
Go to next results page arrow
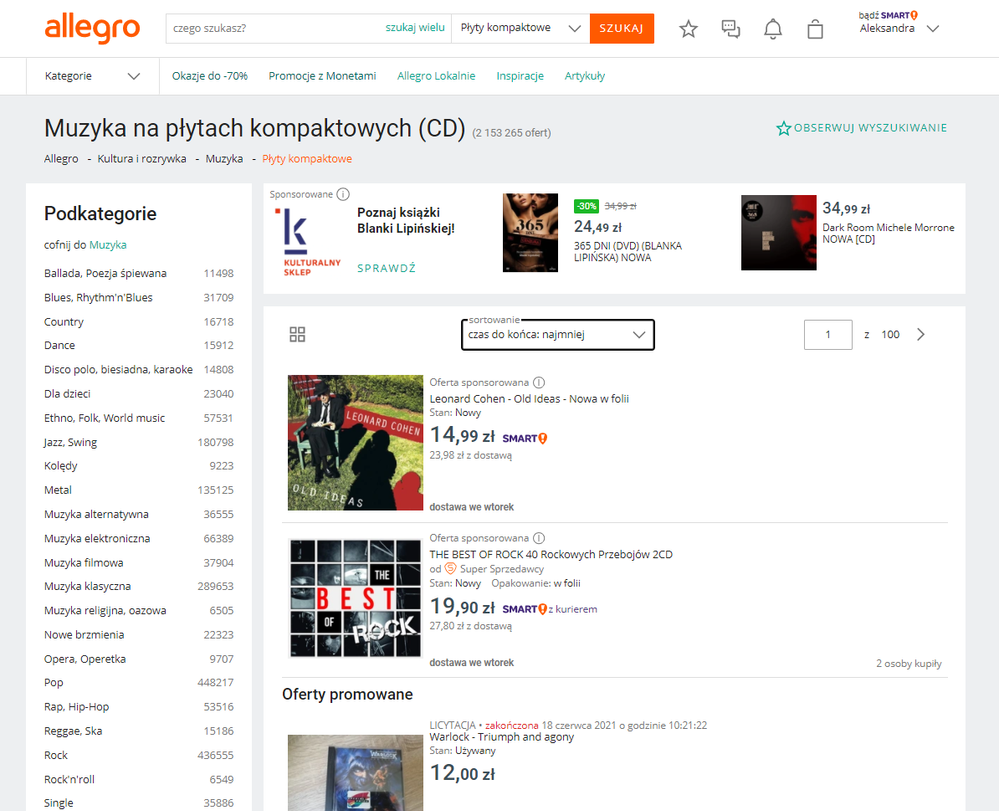(921, 334)
